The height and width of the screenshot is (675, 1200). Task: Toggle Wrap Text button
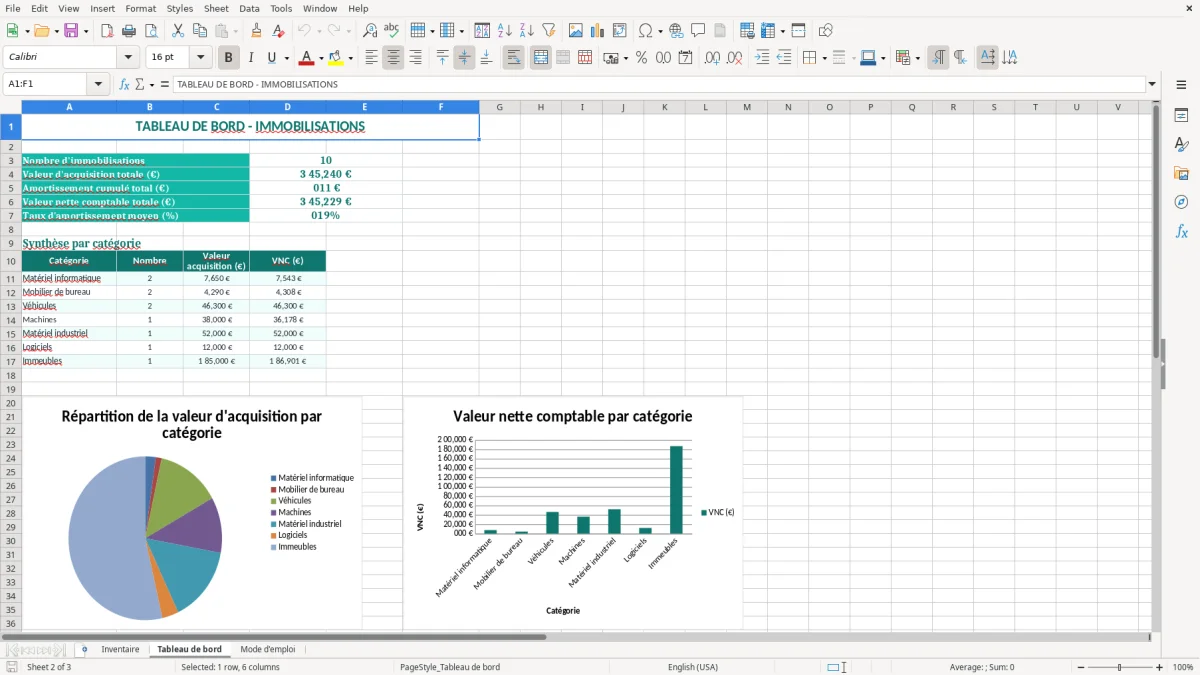(x=513, y=58)
